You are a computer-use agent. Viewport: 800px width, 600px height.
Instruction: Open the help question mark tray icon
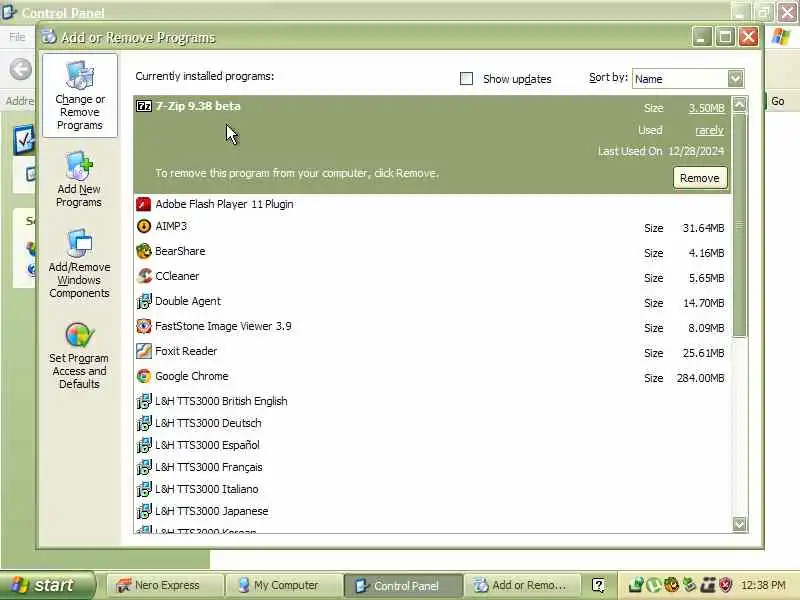click(x=598, y=585)
